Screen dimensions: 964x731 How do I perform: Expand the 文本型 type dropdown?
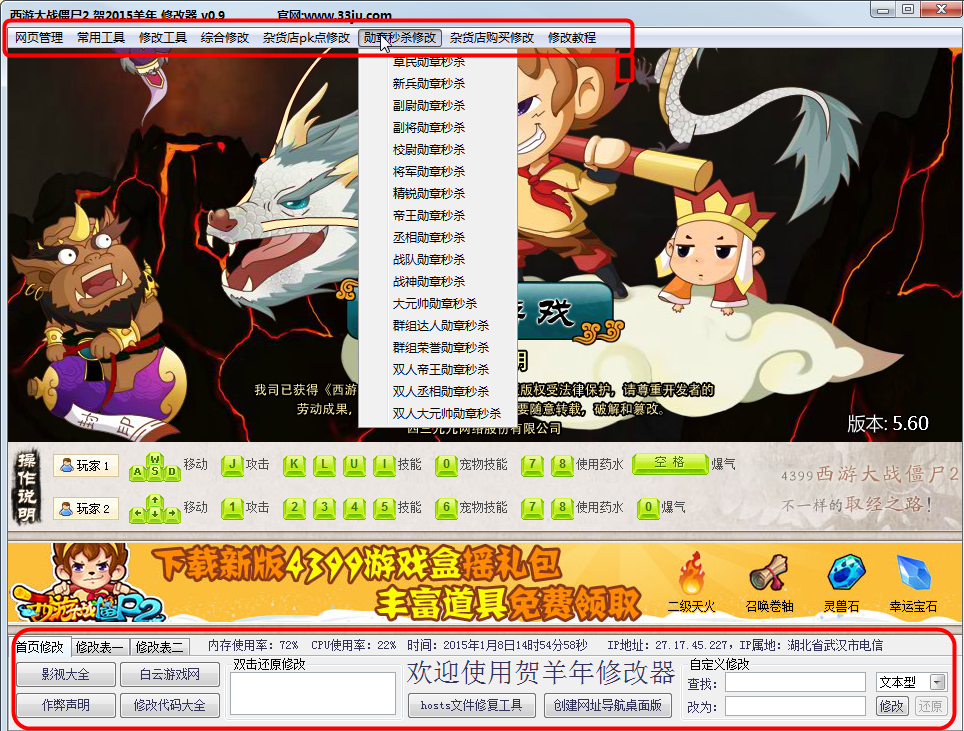(938, 682)
